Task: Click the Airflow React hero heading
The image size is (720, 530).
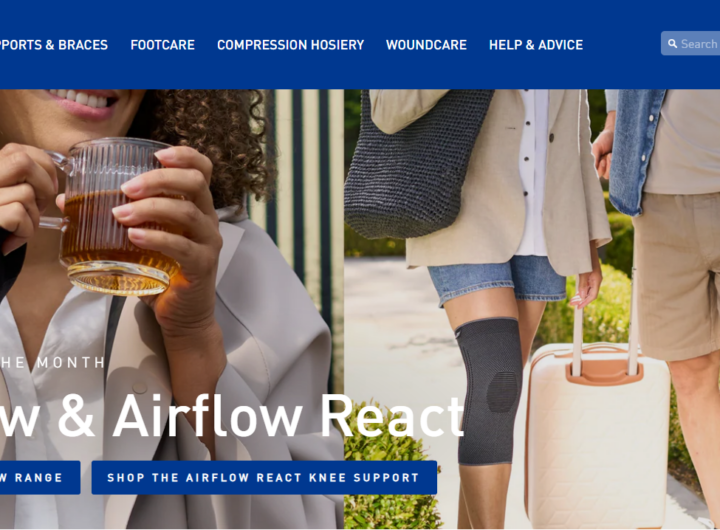Action: click(x=232, y=417)
